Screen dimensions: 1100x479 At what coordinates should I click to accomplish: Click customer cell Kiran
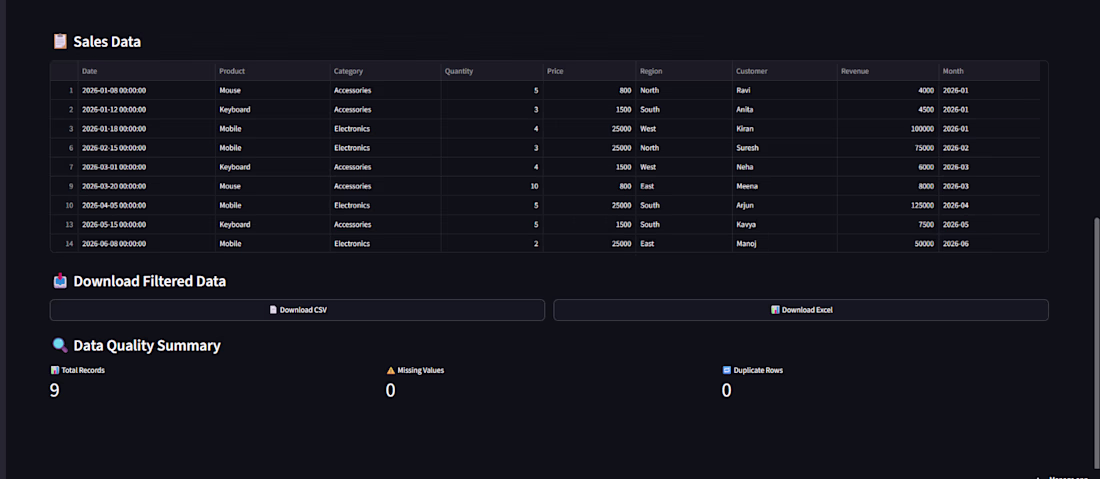coord(784,129)
